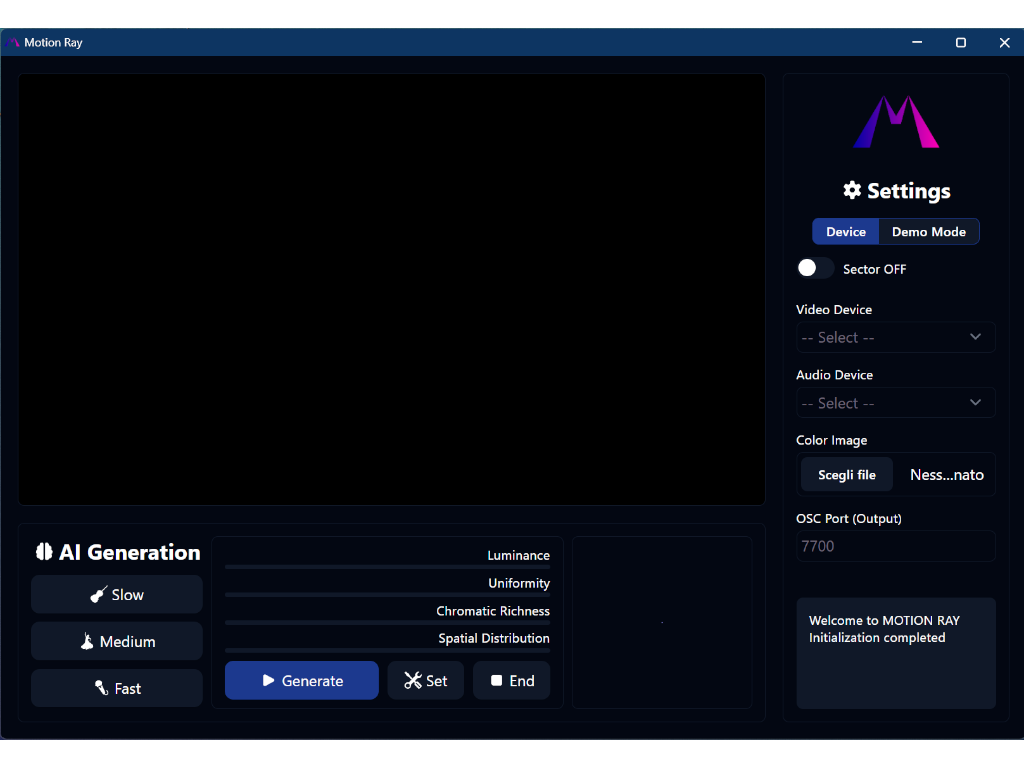The image size is (1024, 768).
Task: Click the OSC Port output field
Action: [x=895, y=546]
